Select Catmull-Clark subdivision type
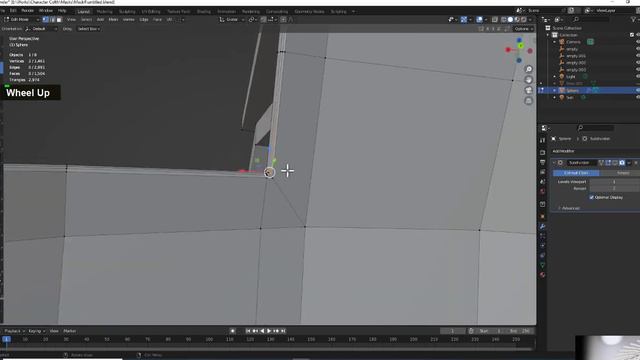Screen dimensions: 640x360 [576, 173]
